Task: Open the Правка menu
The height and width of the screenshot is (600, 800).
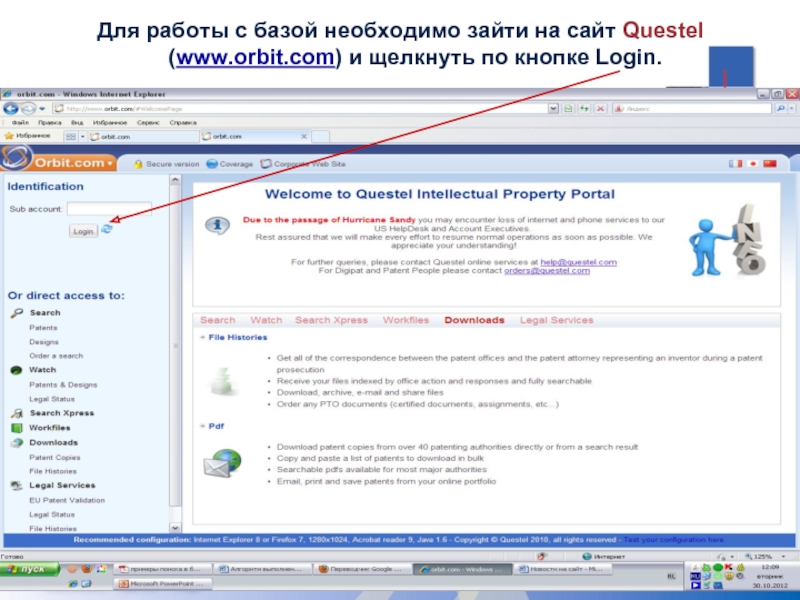Action: pos(49,122)
